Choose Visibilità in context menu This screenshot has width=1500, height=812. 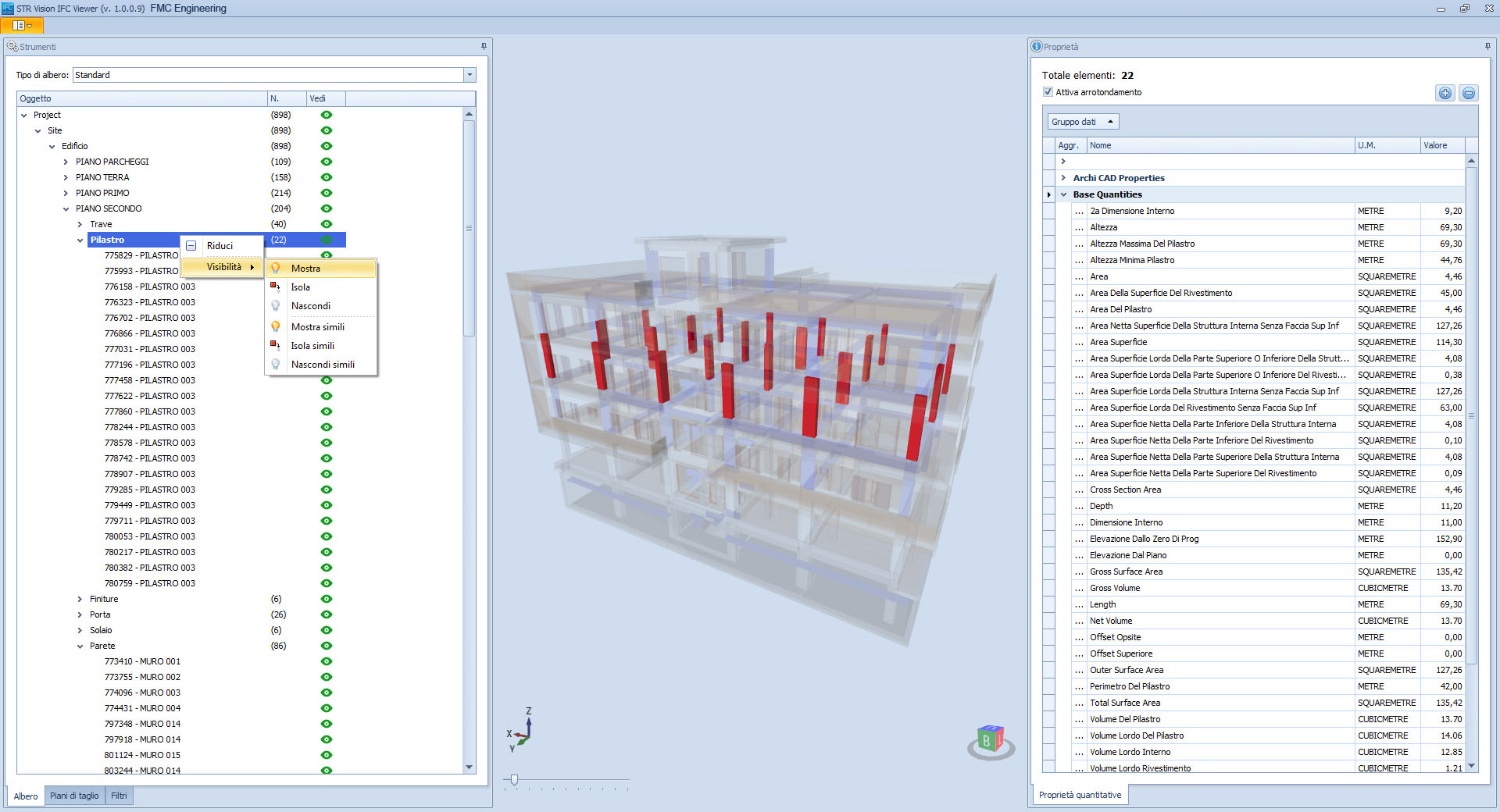223,267
